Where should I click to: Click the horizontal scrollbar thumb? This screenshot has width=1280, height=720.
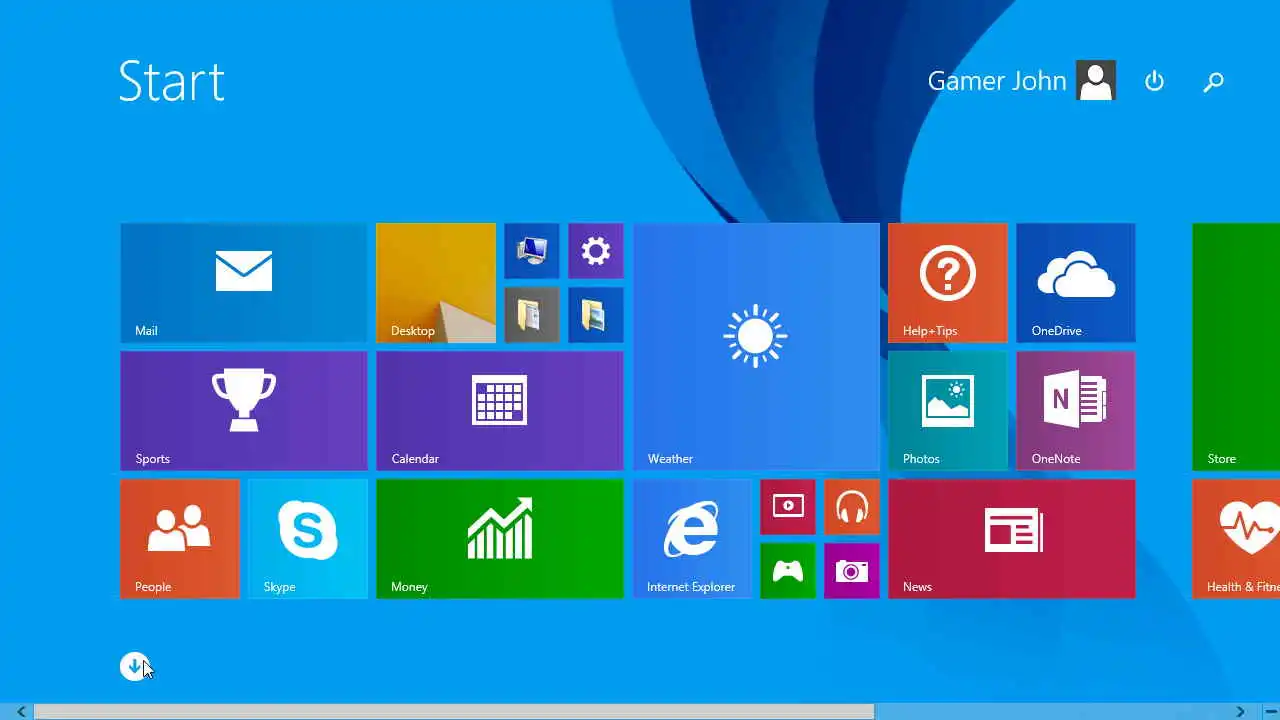(x=454, y=712)
